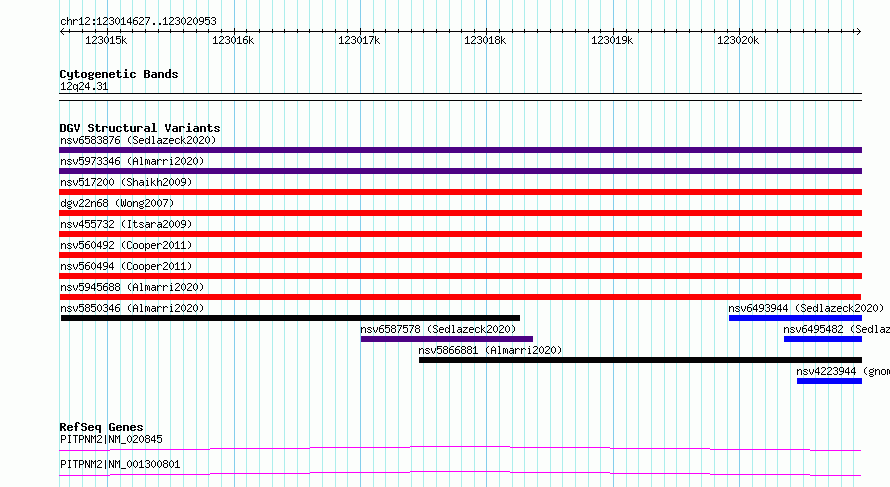Click the nsv6583876 (Sedlazeck2020) variant label
Viewport: 890px width, 487px height.
click(138, 140)
